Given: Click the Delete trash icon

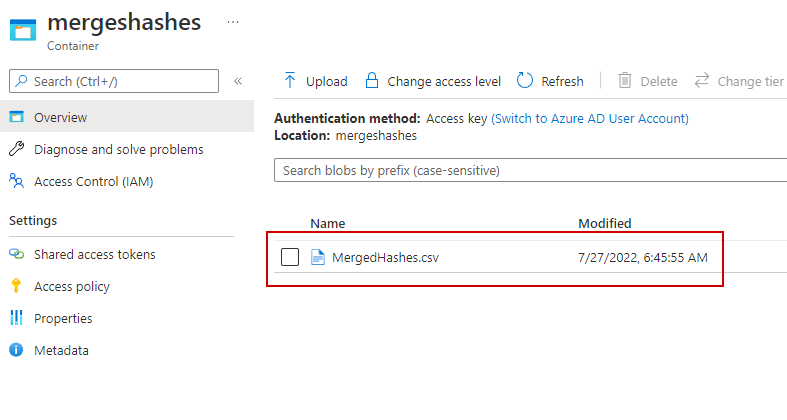Looking at the screenshot, I should coord(625,81).
